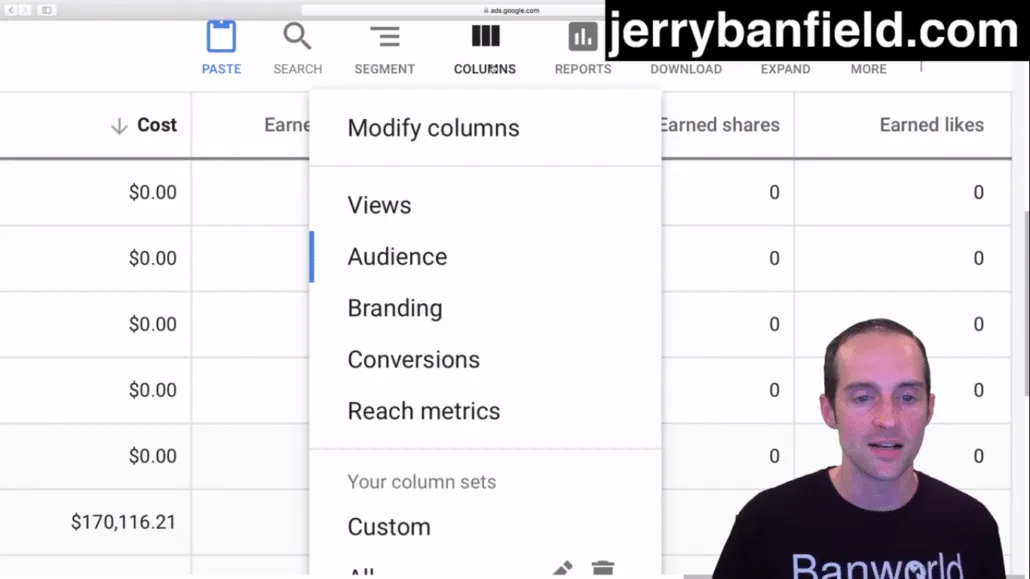Click the first $0.00 cost cell
Image resolution: width=1030 pixels, height=579 pixels.
[x=152, y=193]
